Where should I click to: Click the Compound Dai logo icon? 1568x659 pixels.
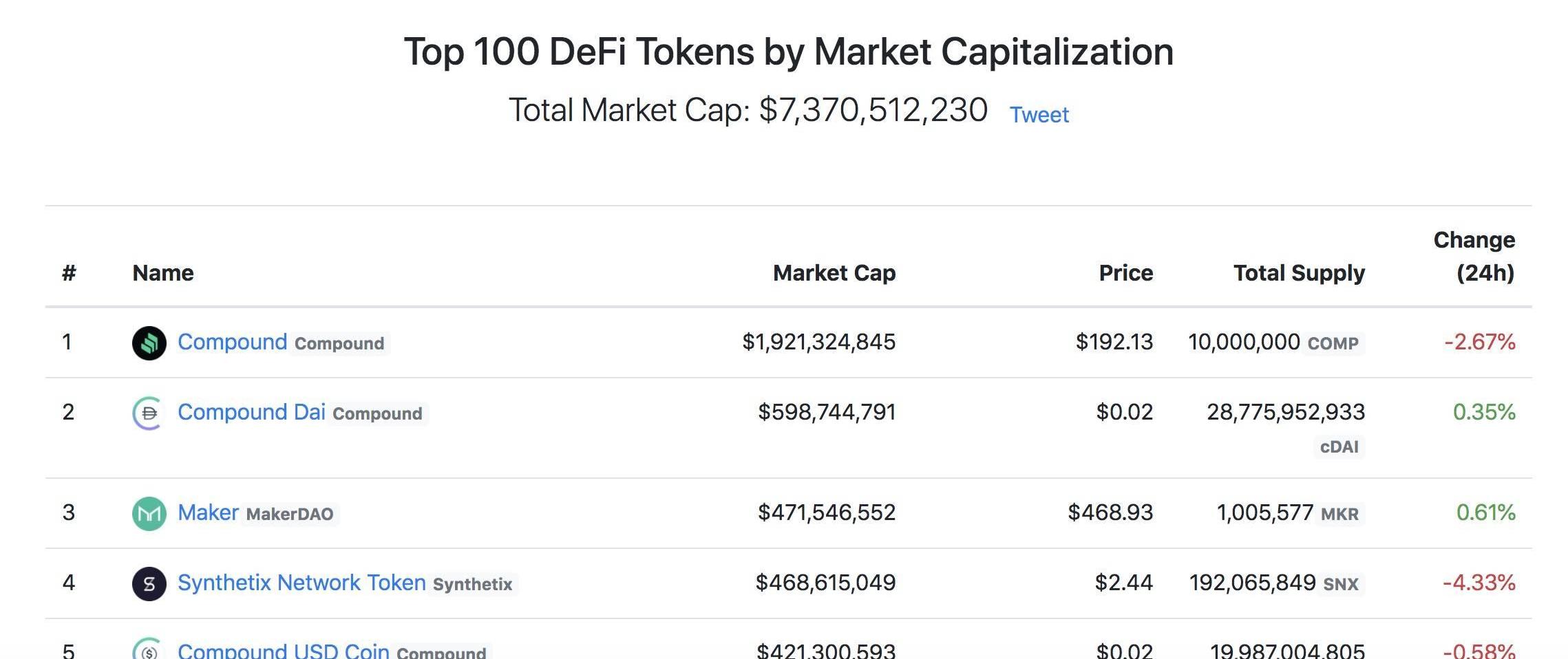click(x=148, y=413)
